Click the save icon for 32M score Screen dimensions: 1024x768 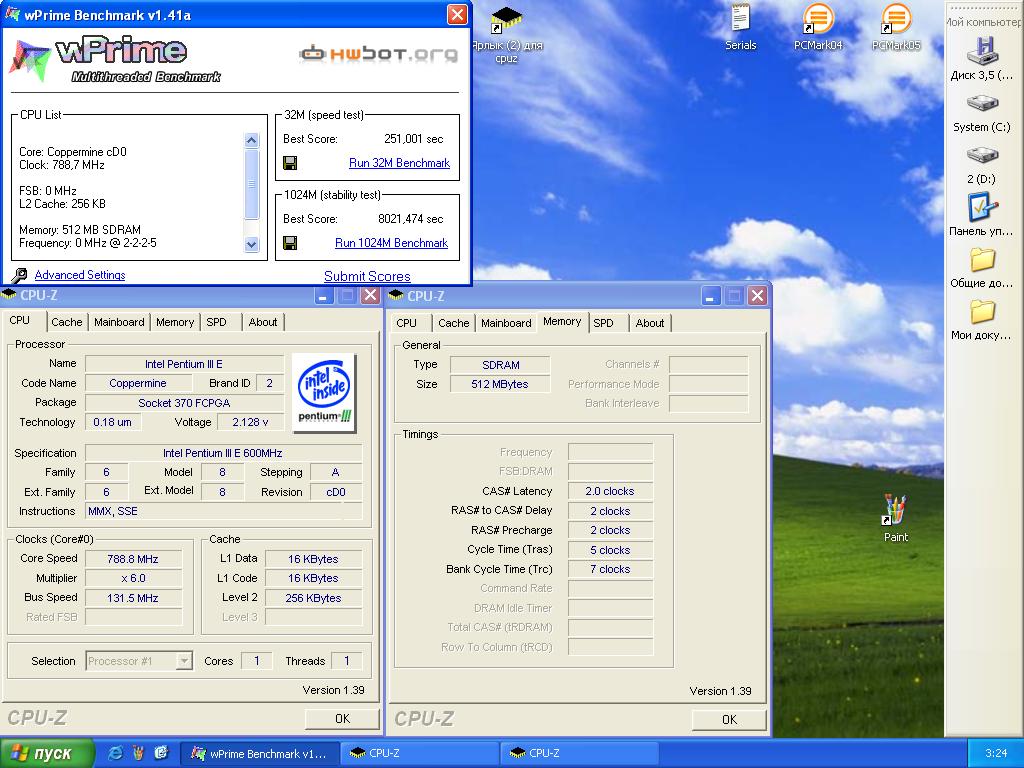[x=290, y=163]
